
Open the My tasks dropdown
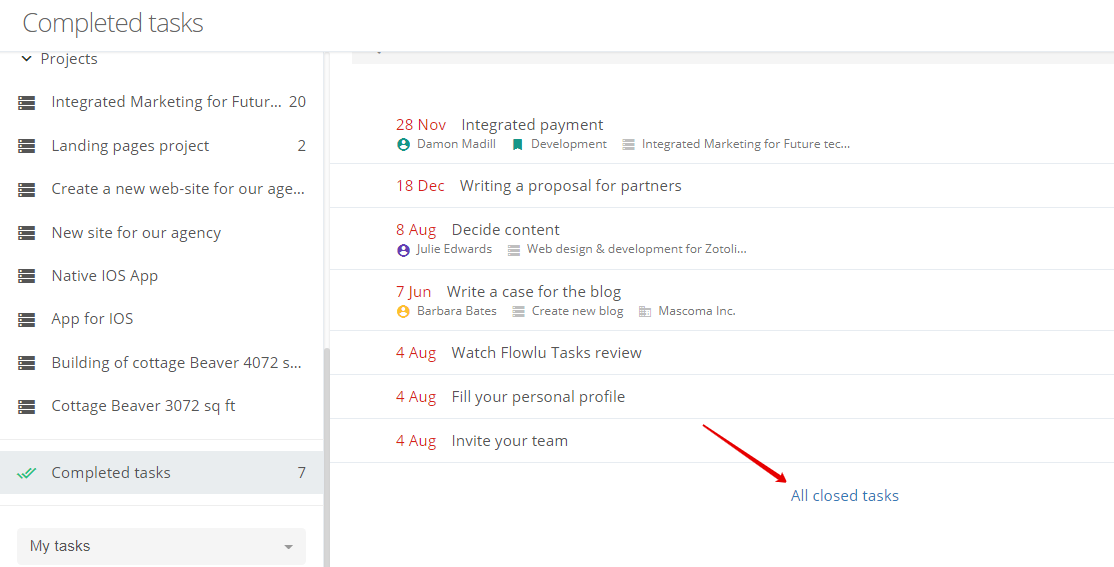click(161, 546)
